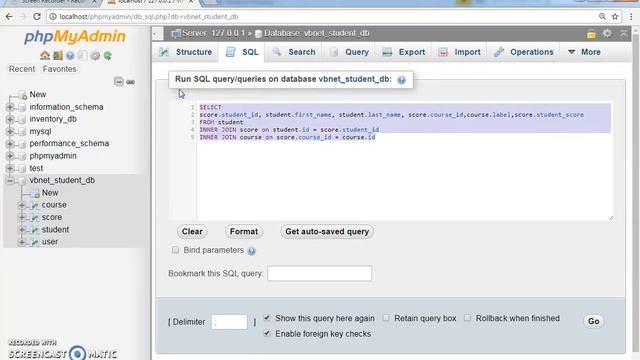Viewport: 640px width, 360px height.
Task: Expand the course table node
Action: point(22,205)
